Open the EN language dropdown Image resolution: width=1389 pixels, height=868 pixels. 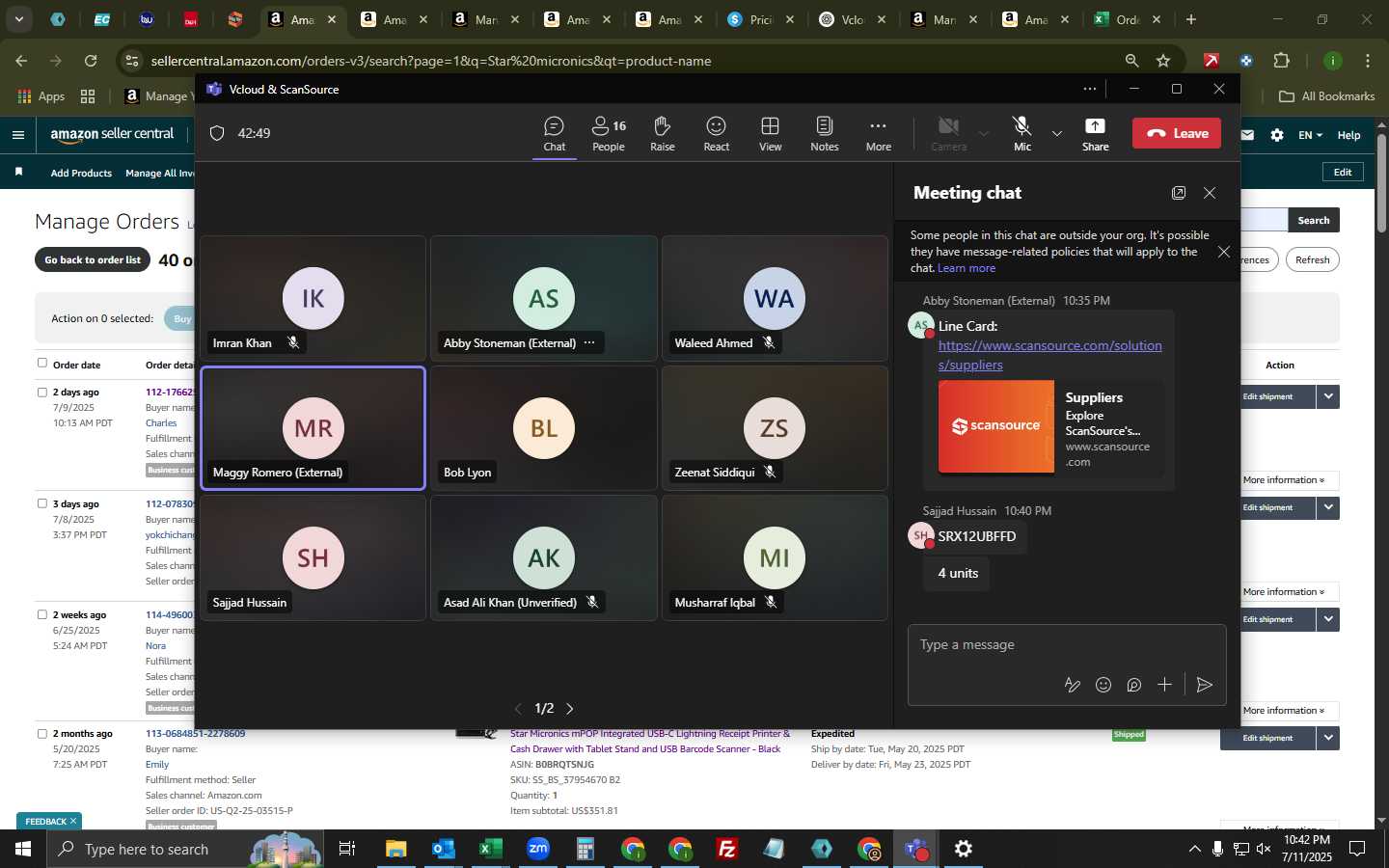[x=1310, y=135]
